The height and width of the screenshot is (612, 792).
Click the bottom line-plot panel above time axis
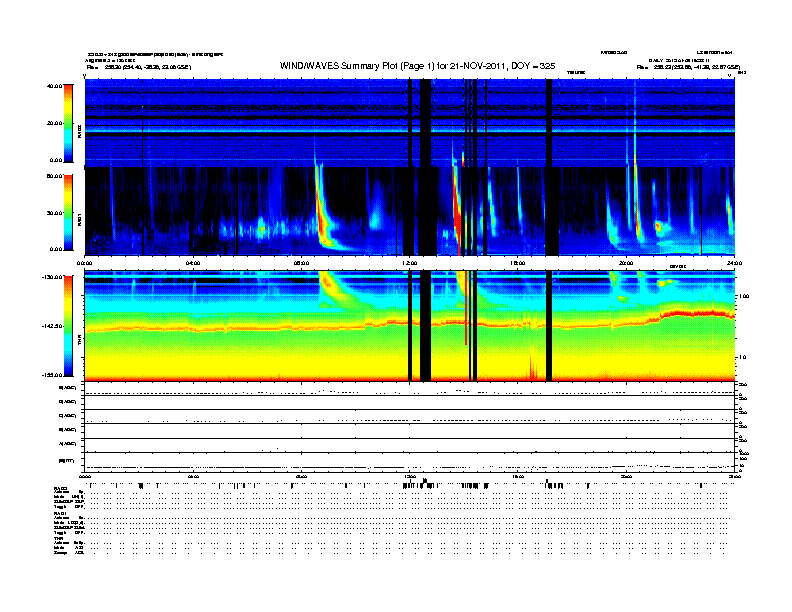pos(410,462)
